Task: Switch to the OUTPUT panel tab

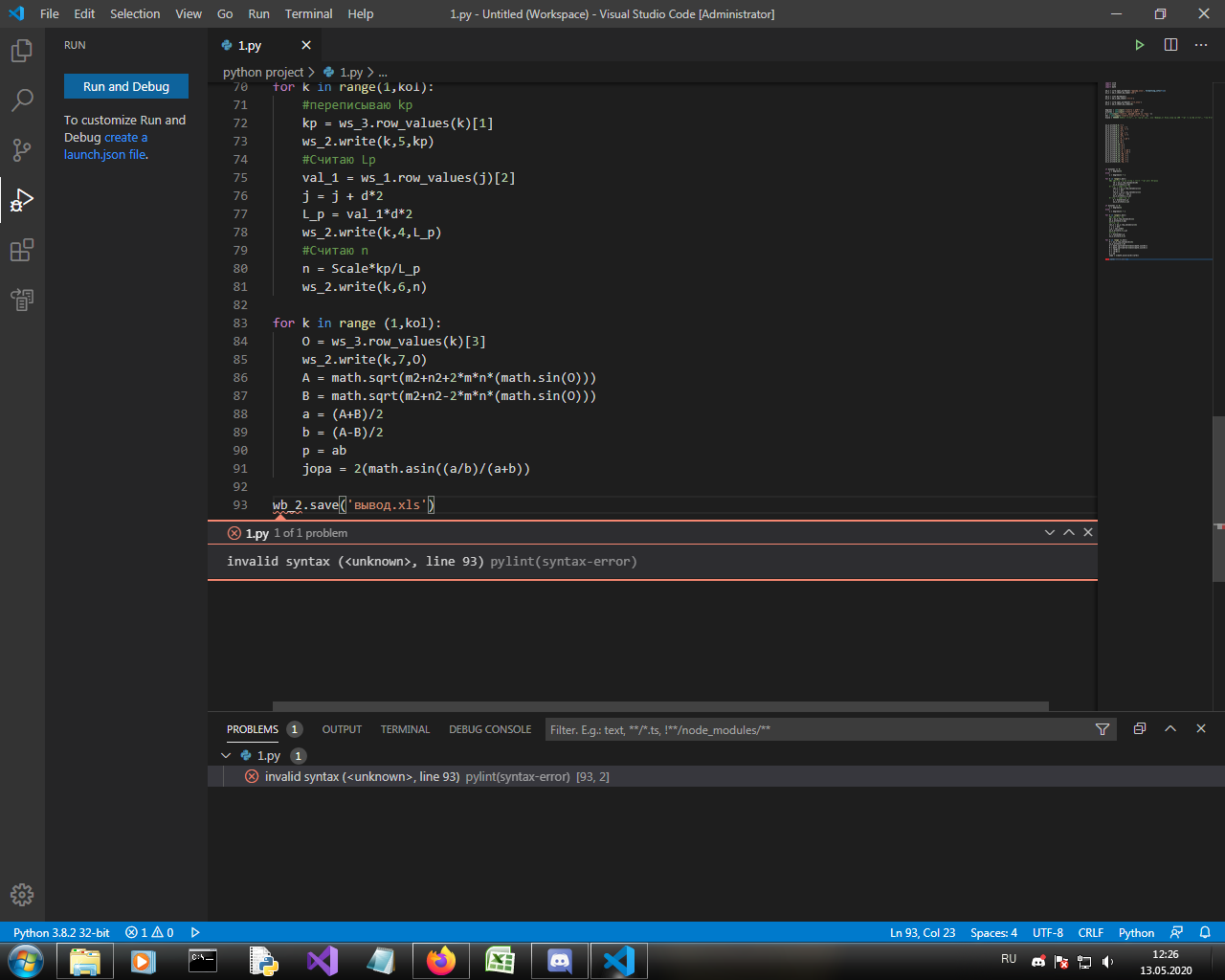Action: [x=342, y=729]
